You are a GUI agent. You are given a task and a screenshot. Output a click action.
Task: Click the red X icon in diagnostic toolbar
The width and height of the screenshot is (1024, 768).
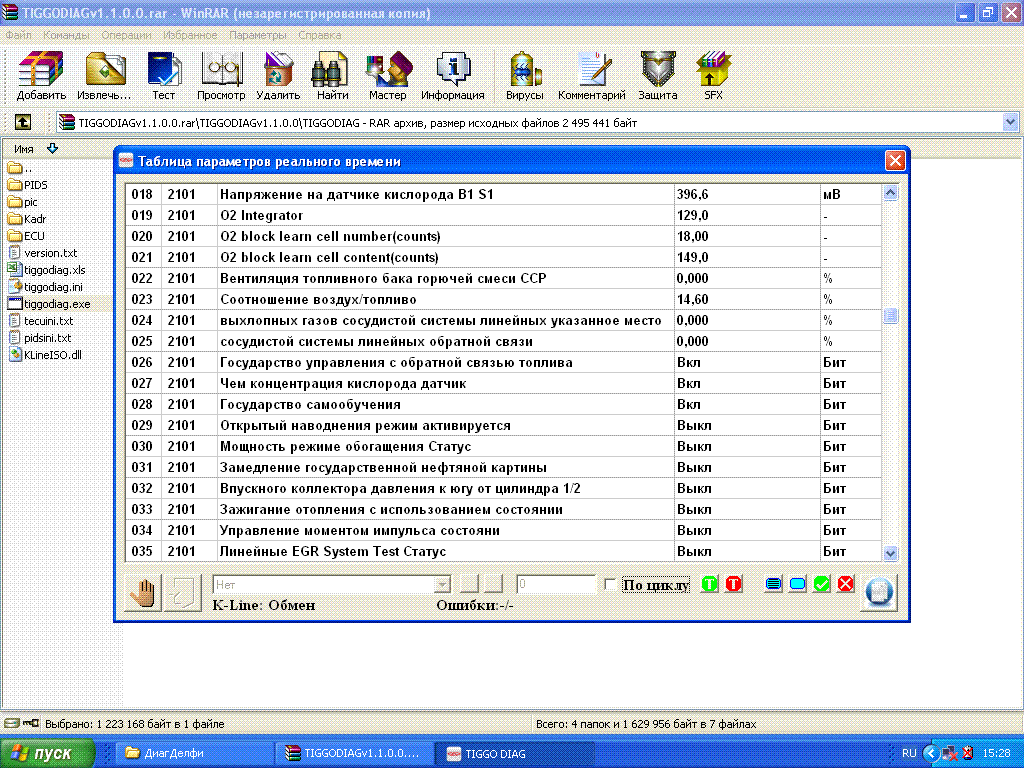[x=846, y=584]
